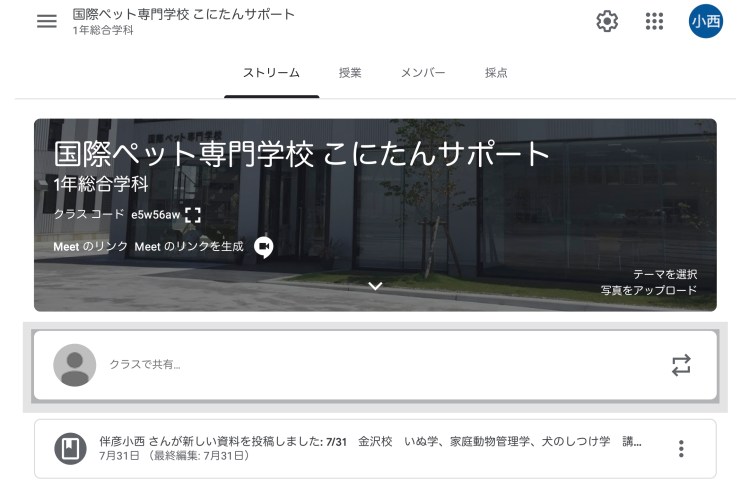Click the Meet video camera icon
This screenshot has width=750, height=483.
tap(263, 247)
